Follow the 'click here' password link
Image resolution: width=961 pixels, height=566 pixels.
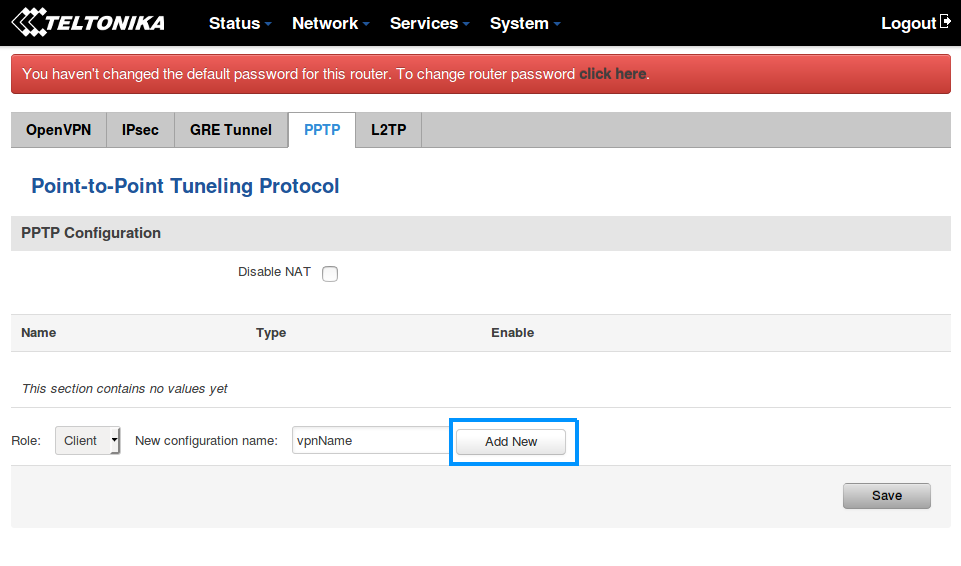(612, 74)
